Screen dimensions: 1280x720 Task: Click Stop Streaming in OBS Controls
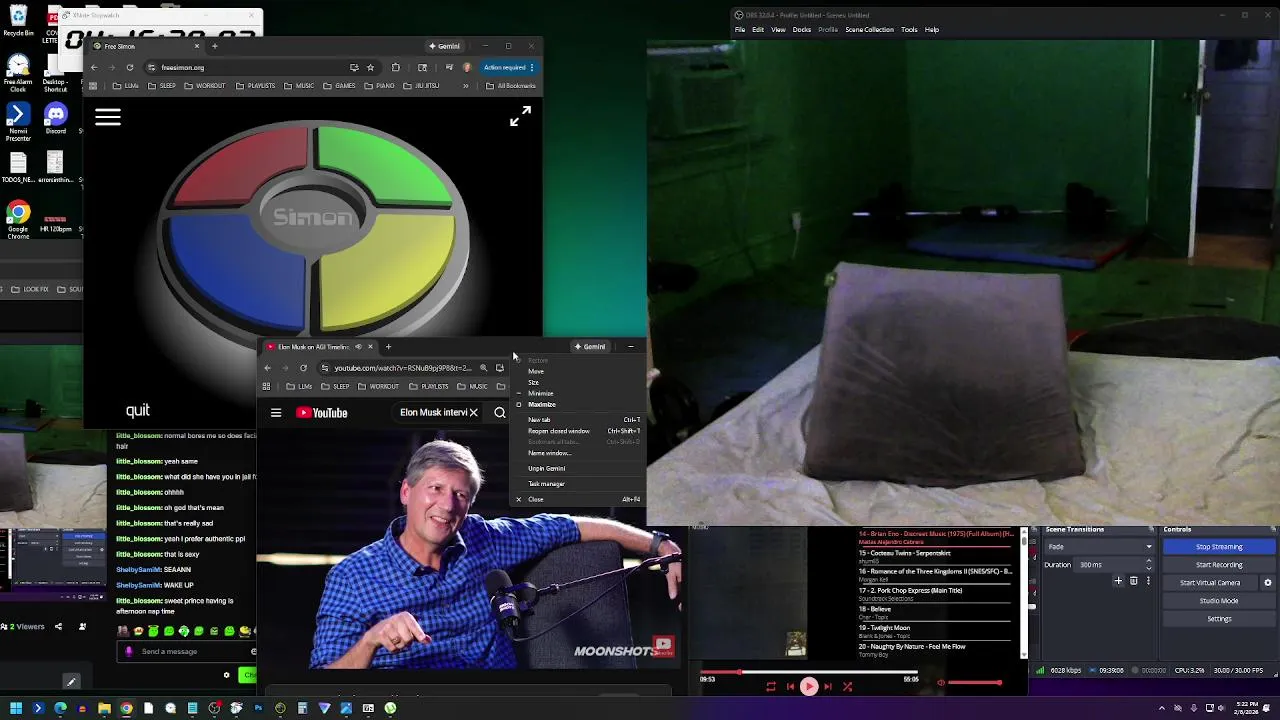coord(1219,547)
